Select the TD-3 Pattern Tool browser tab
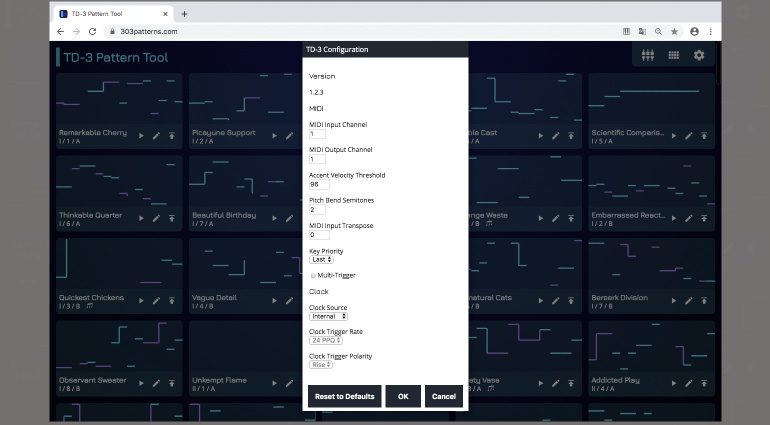Image resolution: width=770 pixels, height=425 pixels. click(x=110, y=14)
